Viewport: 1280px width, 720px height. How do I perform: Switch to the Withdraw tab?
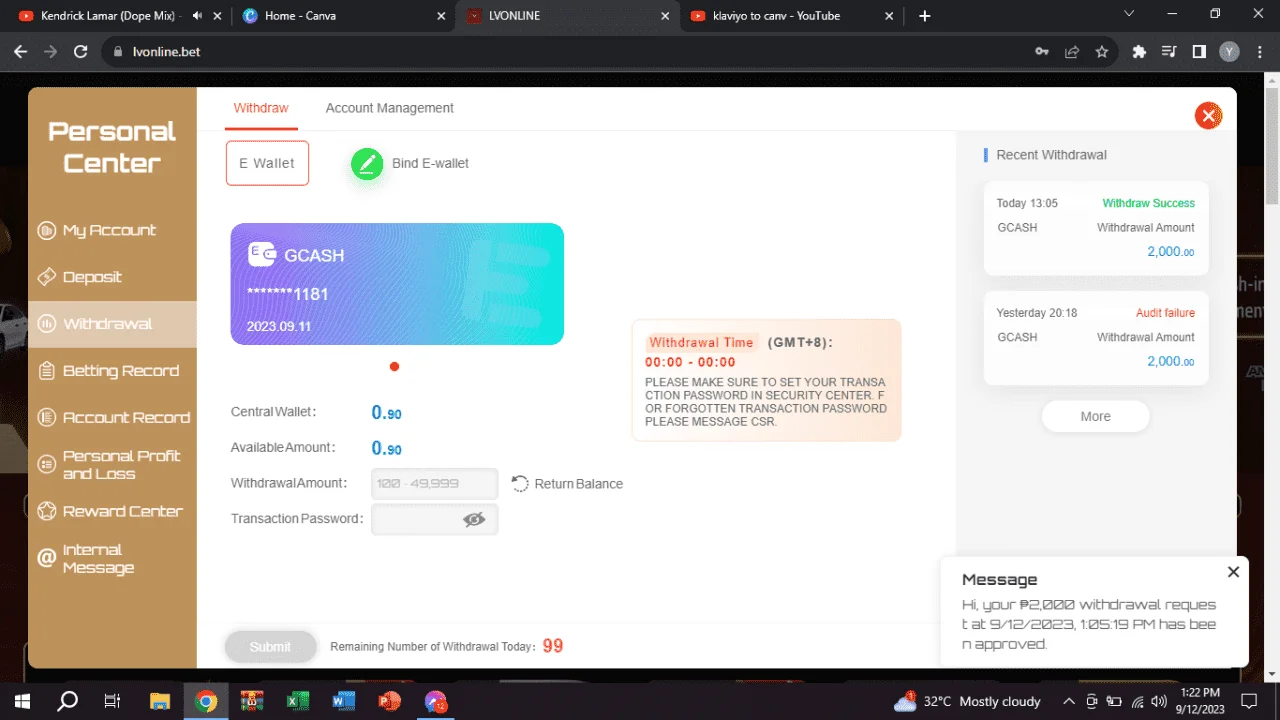[261, 108]
